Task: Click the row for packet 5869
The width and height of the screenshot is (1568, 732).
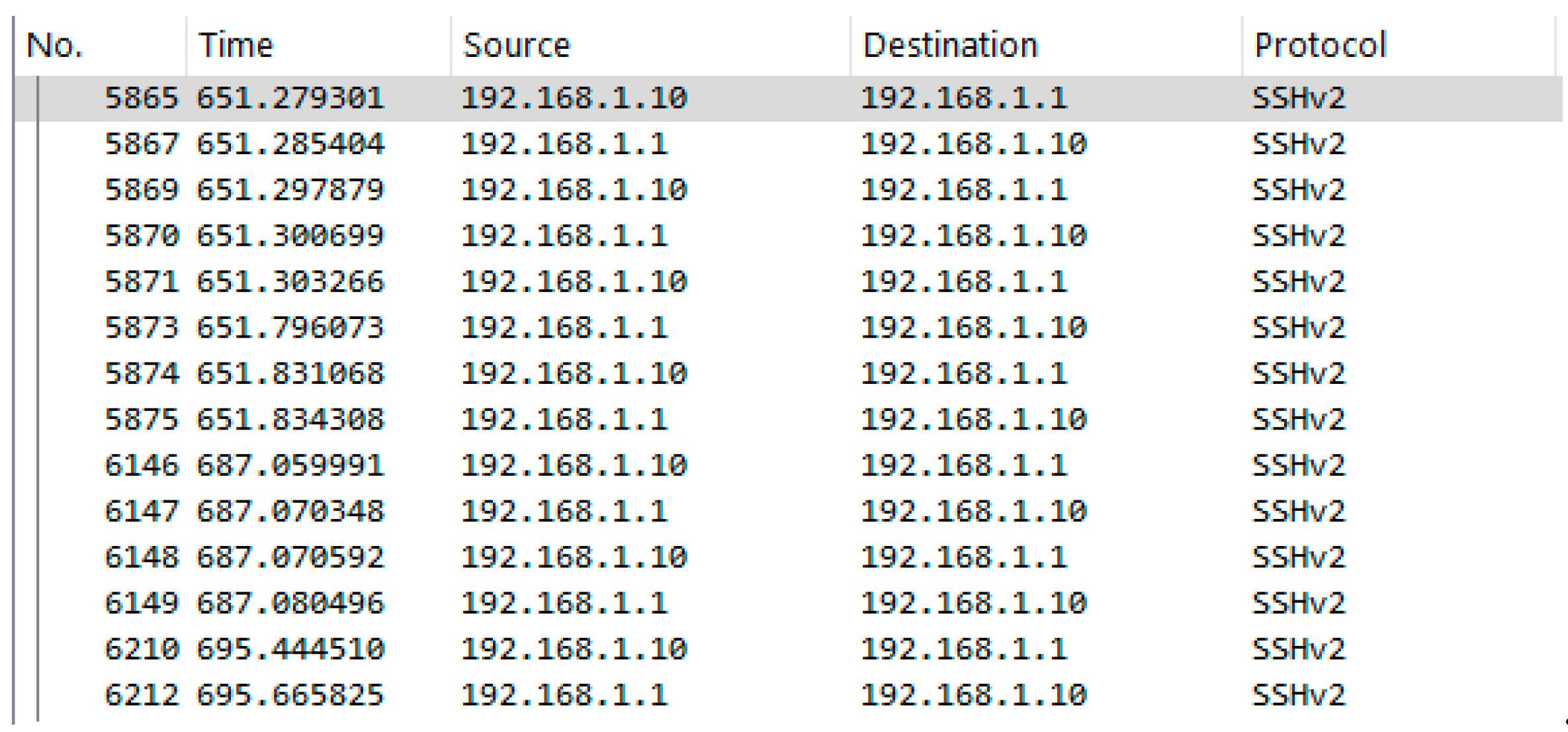Action: 142,190
